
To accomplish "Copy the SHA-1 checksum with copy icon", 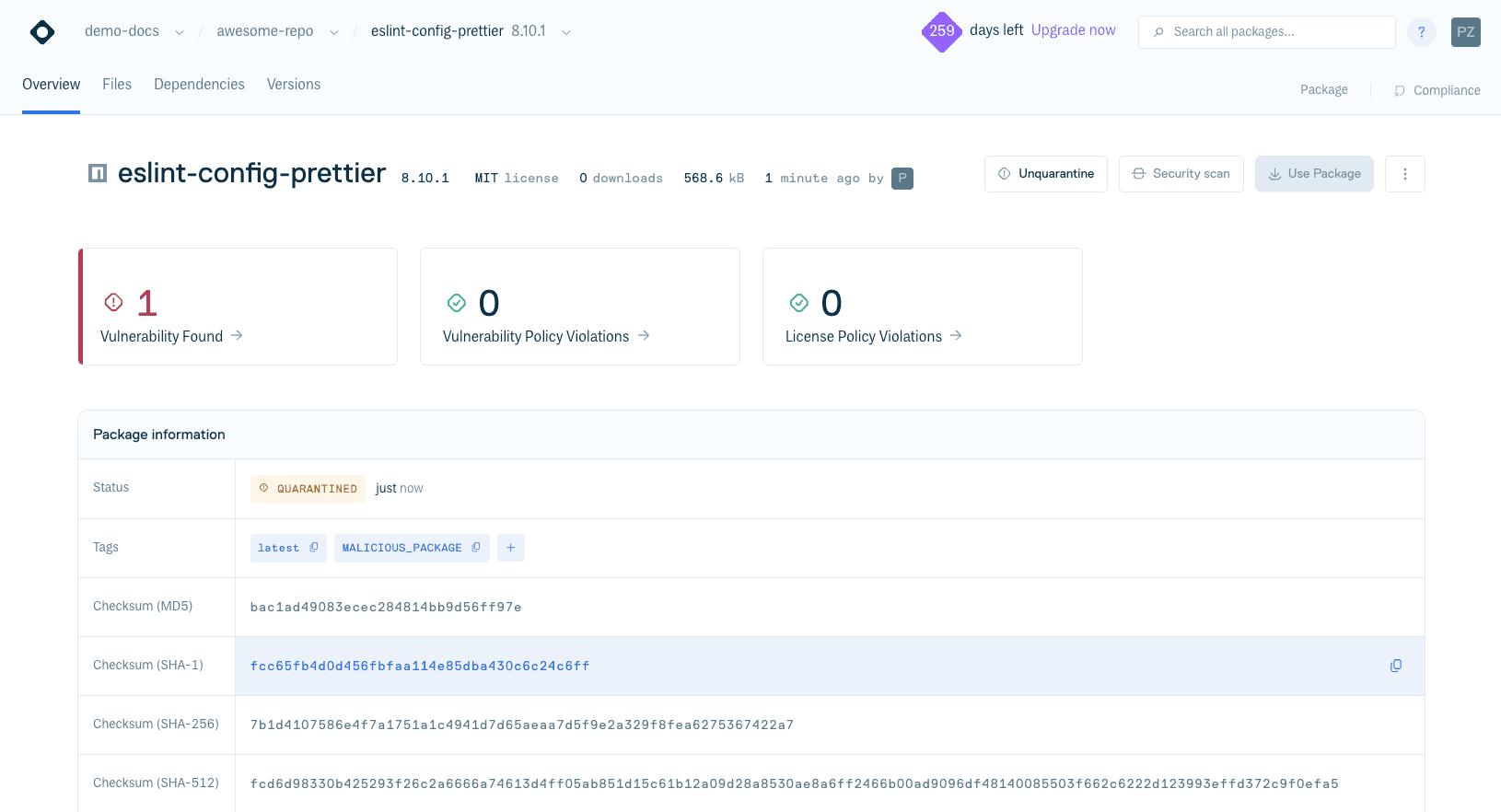I will click(x=1395, y=666).
